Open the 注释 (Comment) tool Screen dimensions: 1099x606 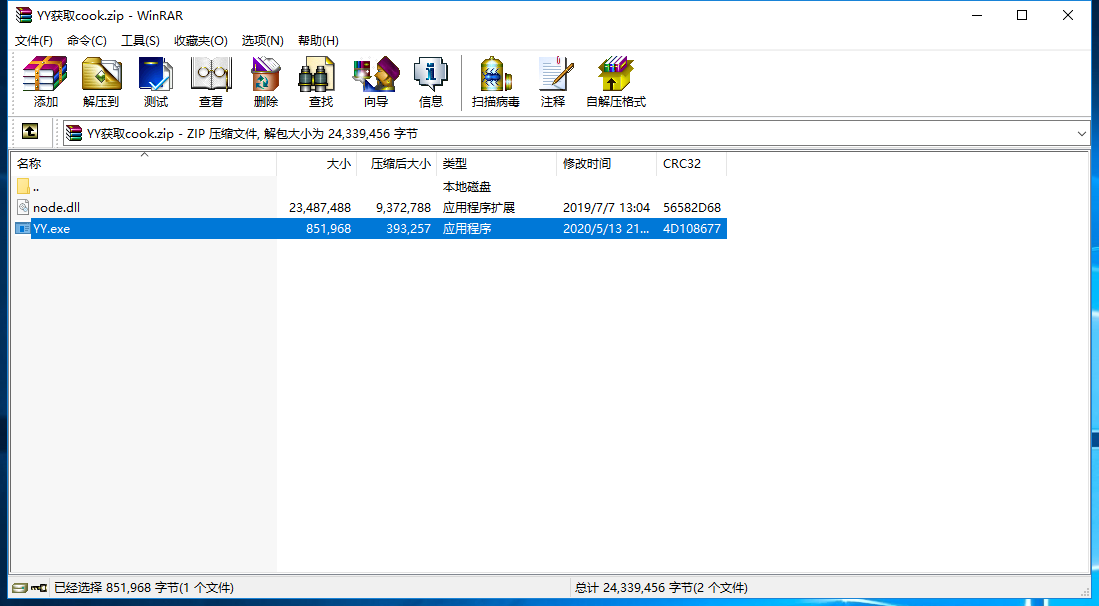point(553,82)
